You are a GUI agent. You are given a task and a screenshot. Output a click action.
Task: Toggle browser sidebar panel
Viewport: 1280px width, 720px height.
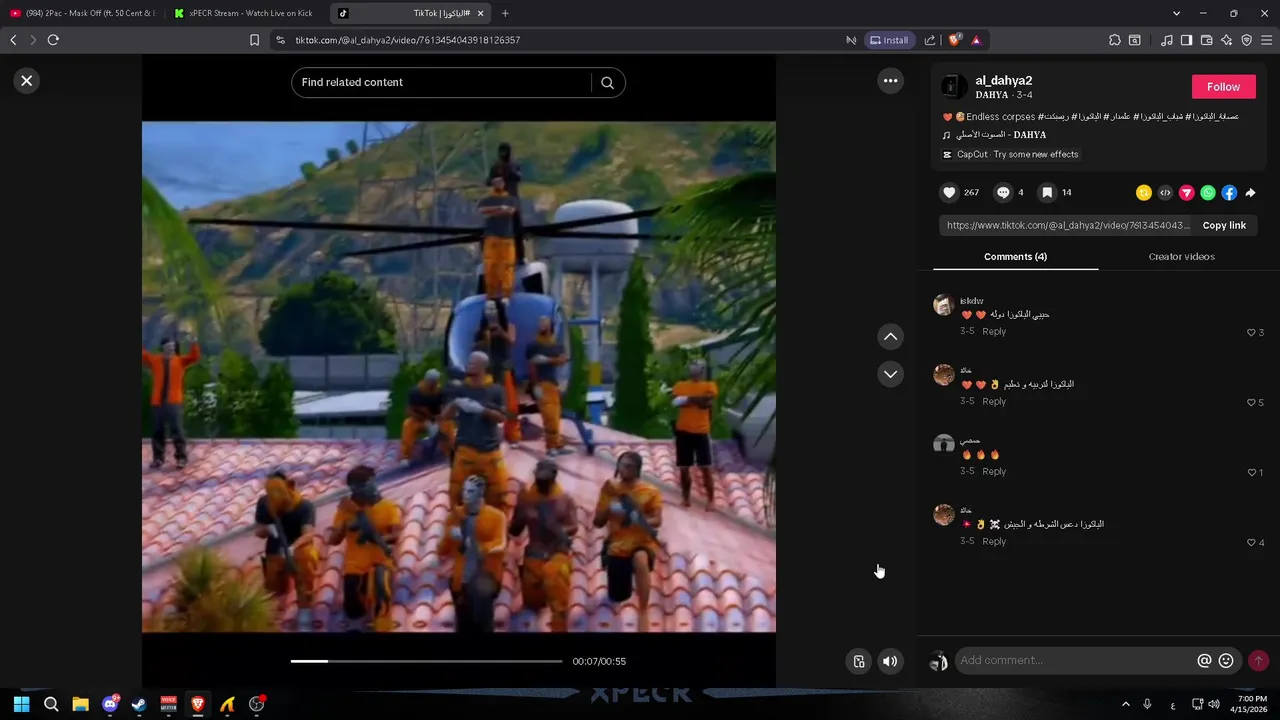(1186, 40)
